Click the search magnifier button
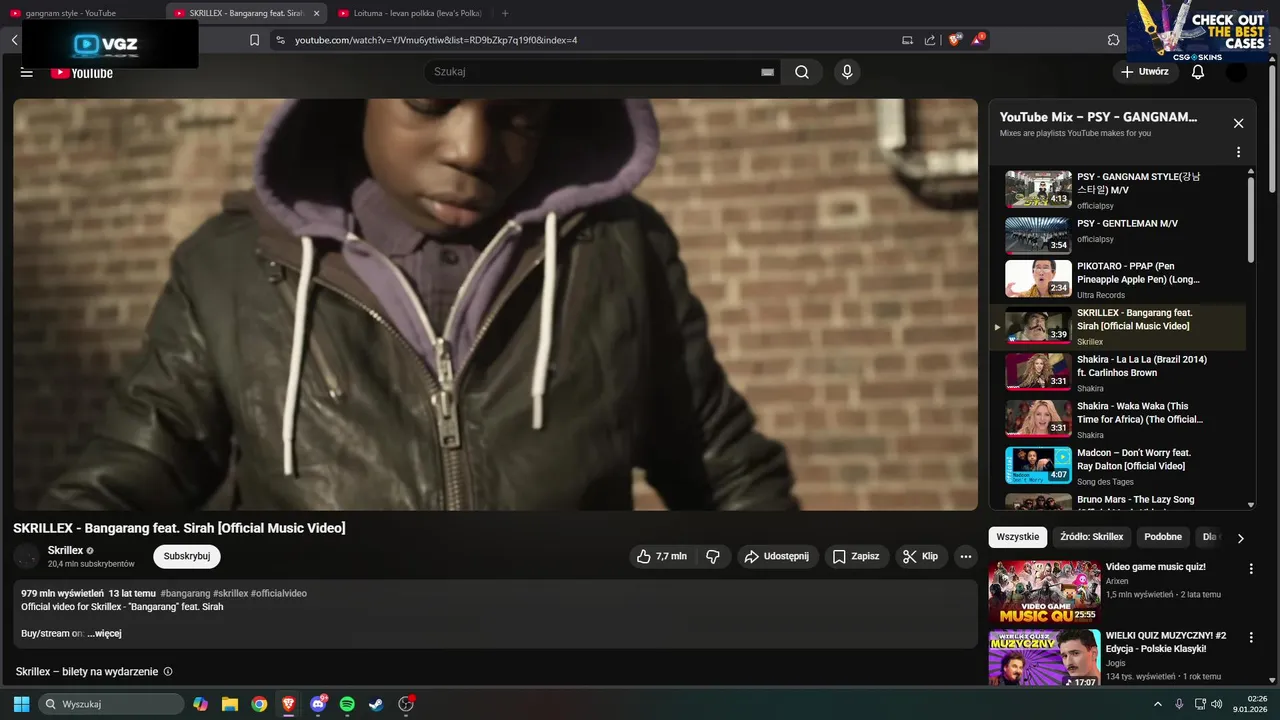This screenshot has width=1280, height=720. (x=802, y=72)
